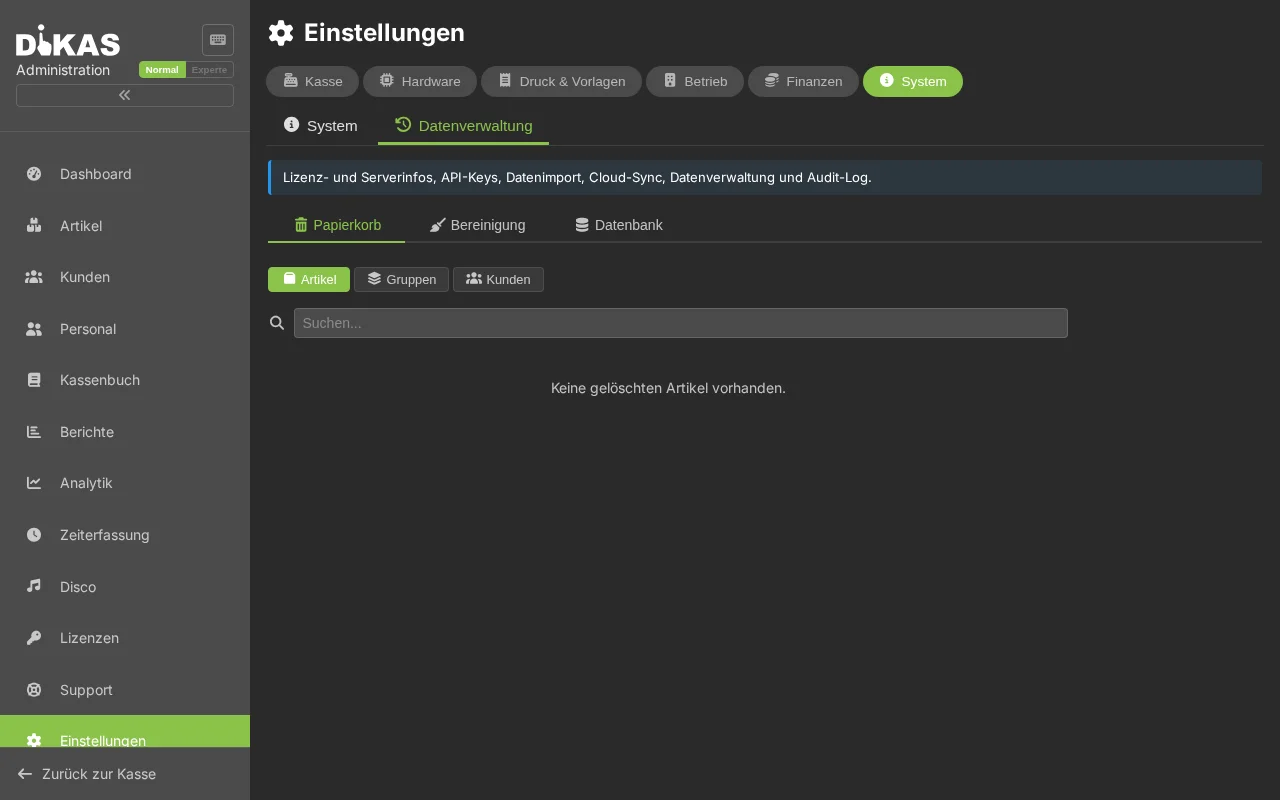Open the Datenbank tab

click(x=618, y=225)
